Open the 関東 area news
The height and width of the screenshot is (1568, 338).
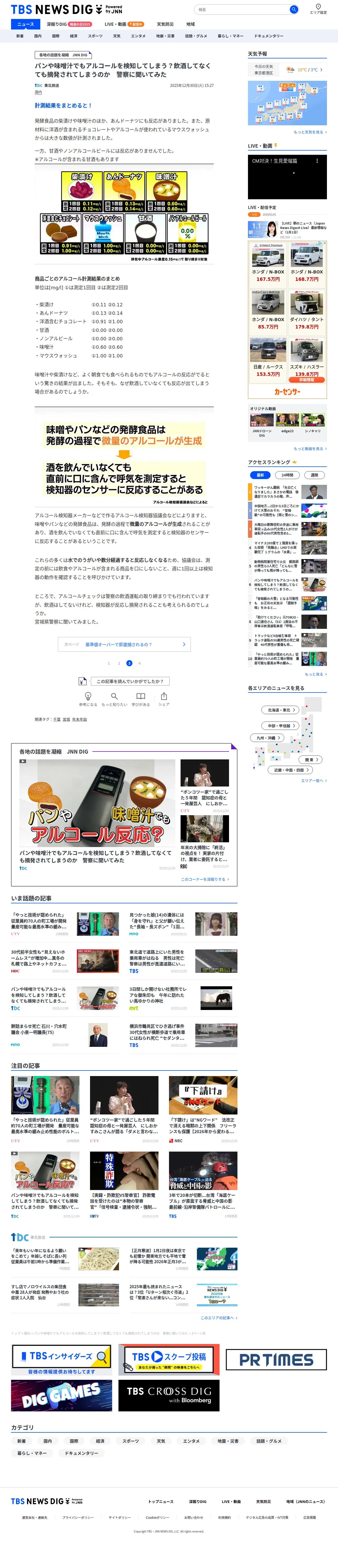311,760
